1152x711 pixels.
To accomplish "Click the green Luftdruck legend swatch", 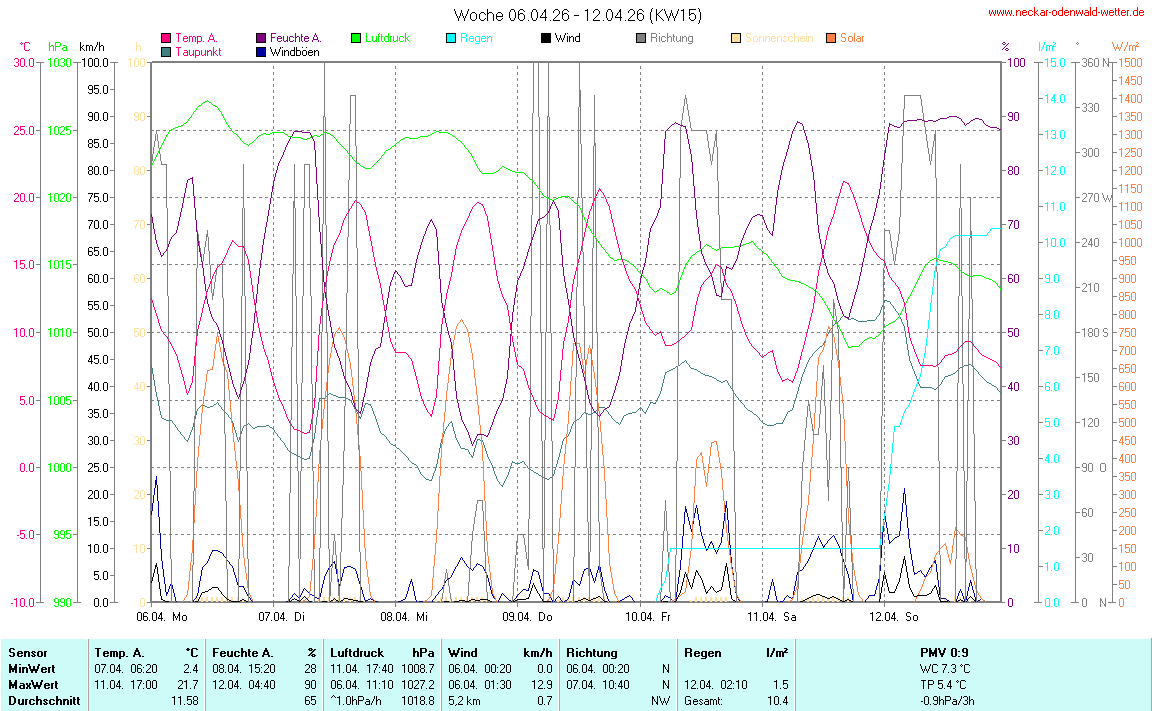I will pos(356,39).
